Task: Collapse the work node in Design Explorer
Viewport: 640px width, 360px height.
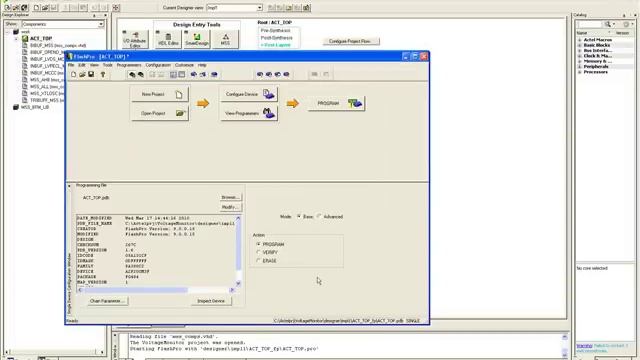Action: [x=9, y=31]
